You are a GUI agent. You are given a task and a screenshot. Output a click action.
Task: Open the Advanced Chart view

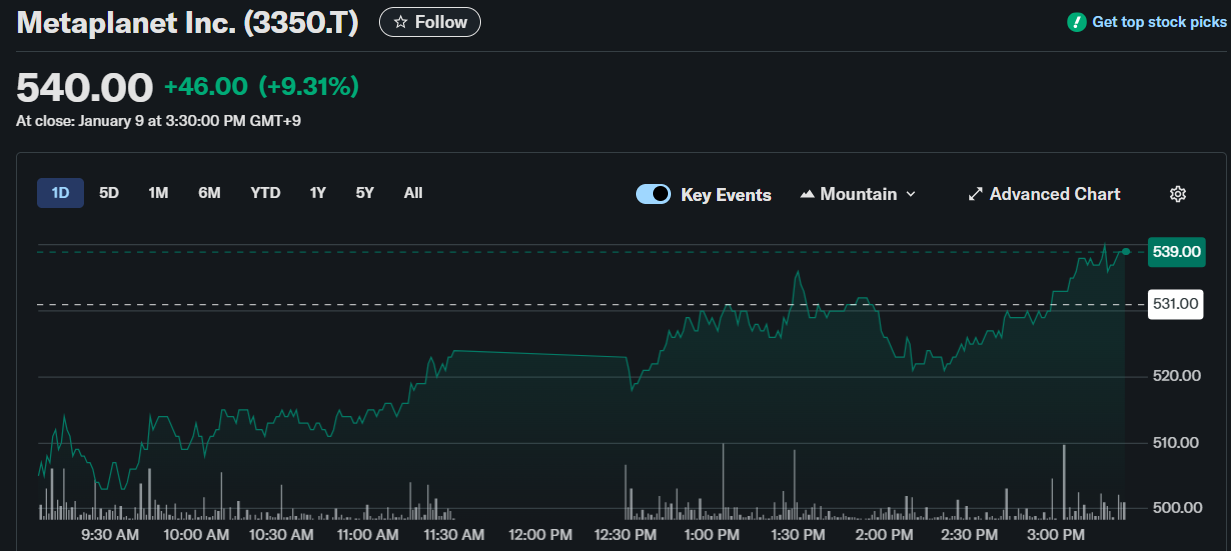click(1045, 194)
